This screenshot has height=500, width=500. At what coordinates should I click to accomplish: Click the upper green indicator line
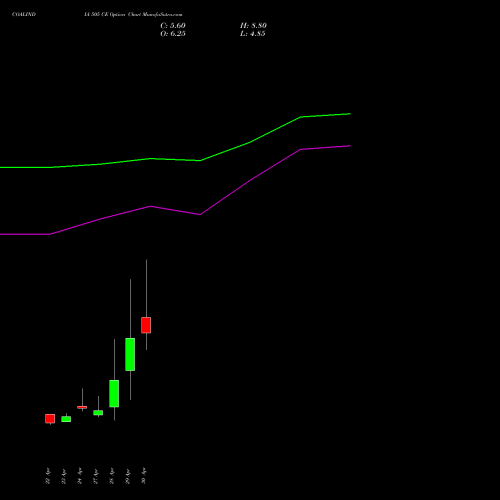[x=200, y=160]
